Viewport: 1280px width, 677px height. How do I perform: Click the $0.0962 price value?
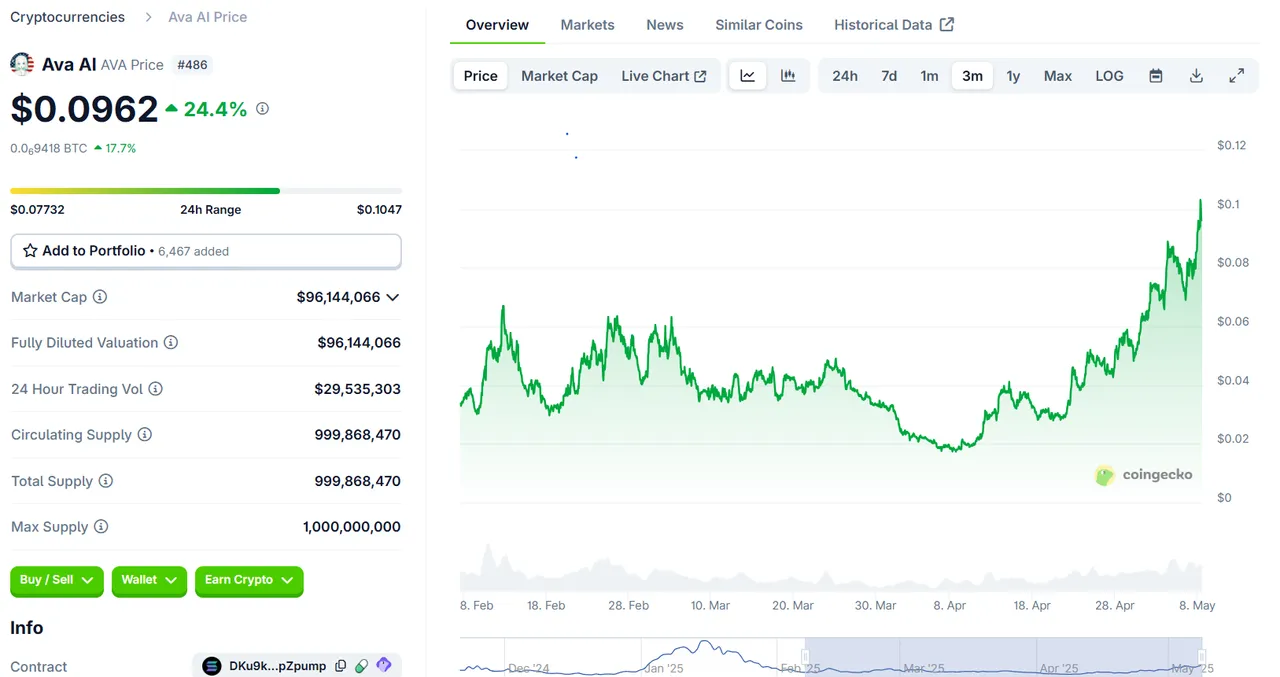tap(84, 109)
